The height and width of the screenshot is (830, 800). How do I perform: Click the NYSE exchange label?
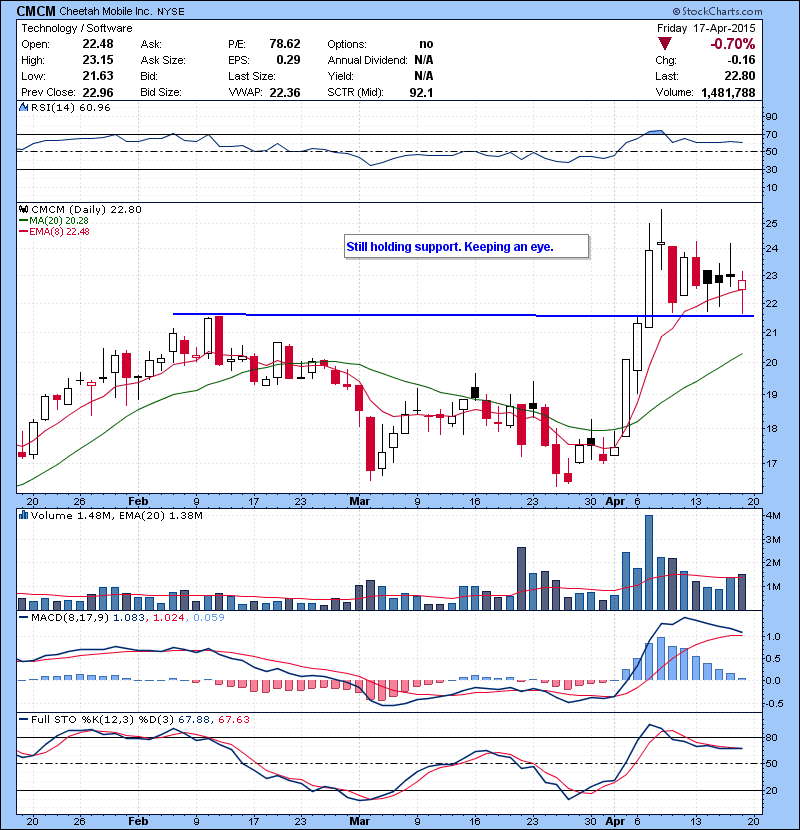pyautogui.click(x=170, y=12)
